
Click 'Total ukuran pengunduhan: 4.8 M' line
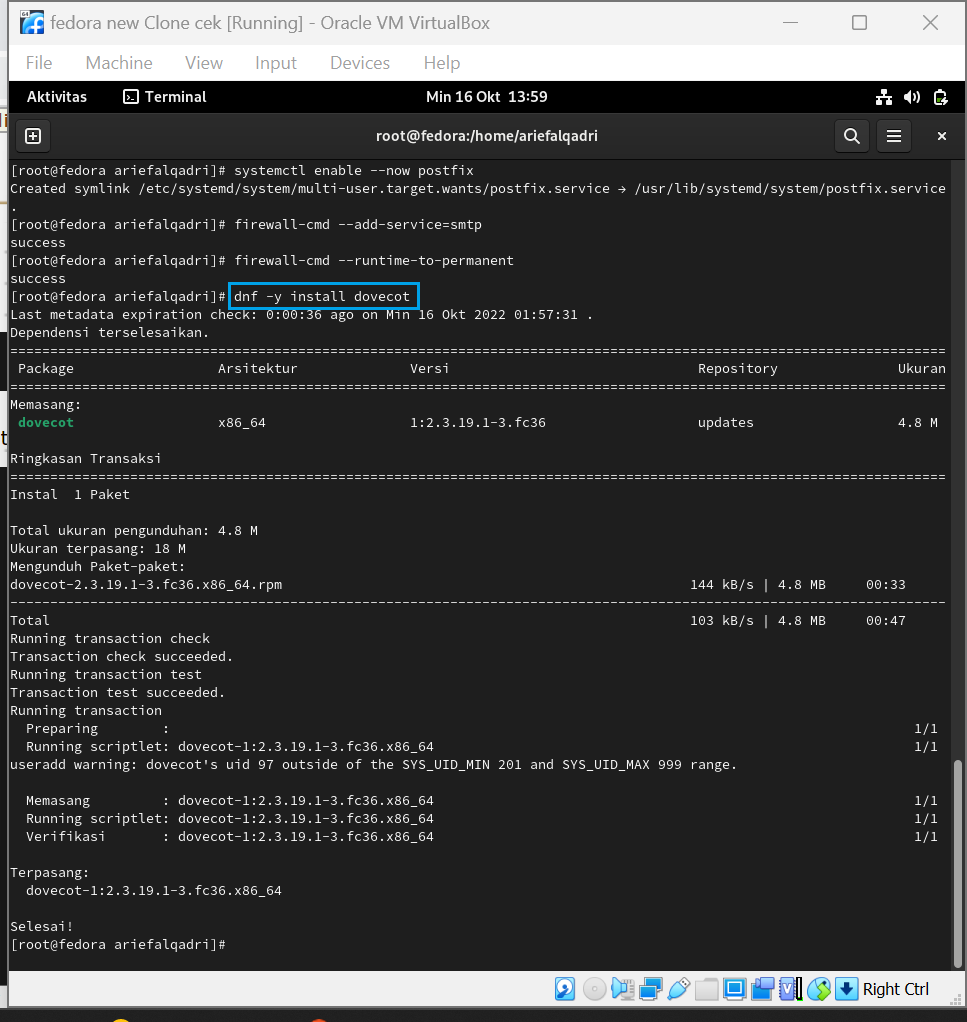pos(134,531)
